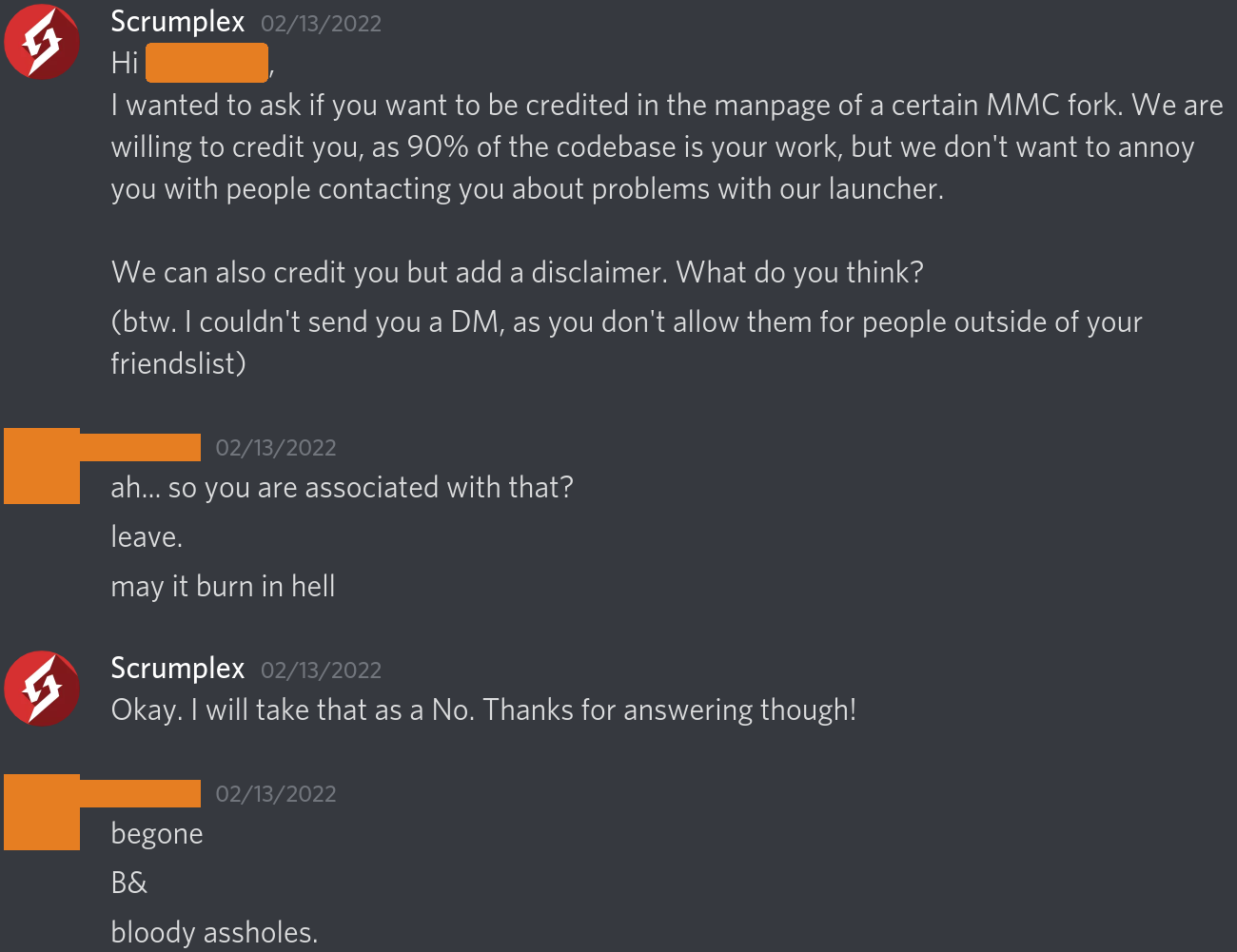Click the lightning logo in Scrumplex's profile picture
Screen dimensions: 1237x952
(42, 41)
